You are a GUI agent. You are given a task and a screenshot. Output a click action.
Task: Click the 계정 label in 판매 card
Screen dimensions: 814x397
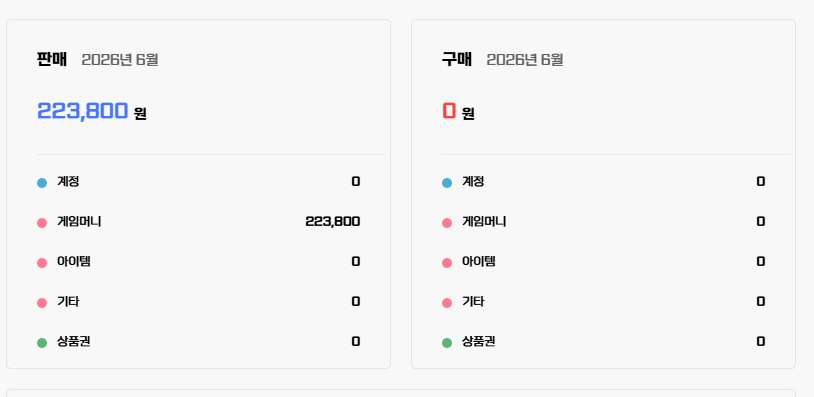coord(68,182)
